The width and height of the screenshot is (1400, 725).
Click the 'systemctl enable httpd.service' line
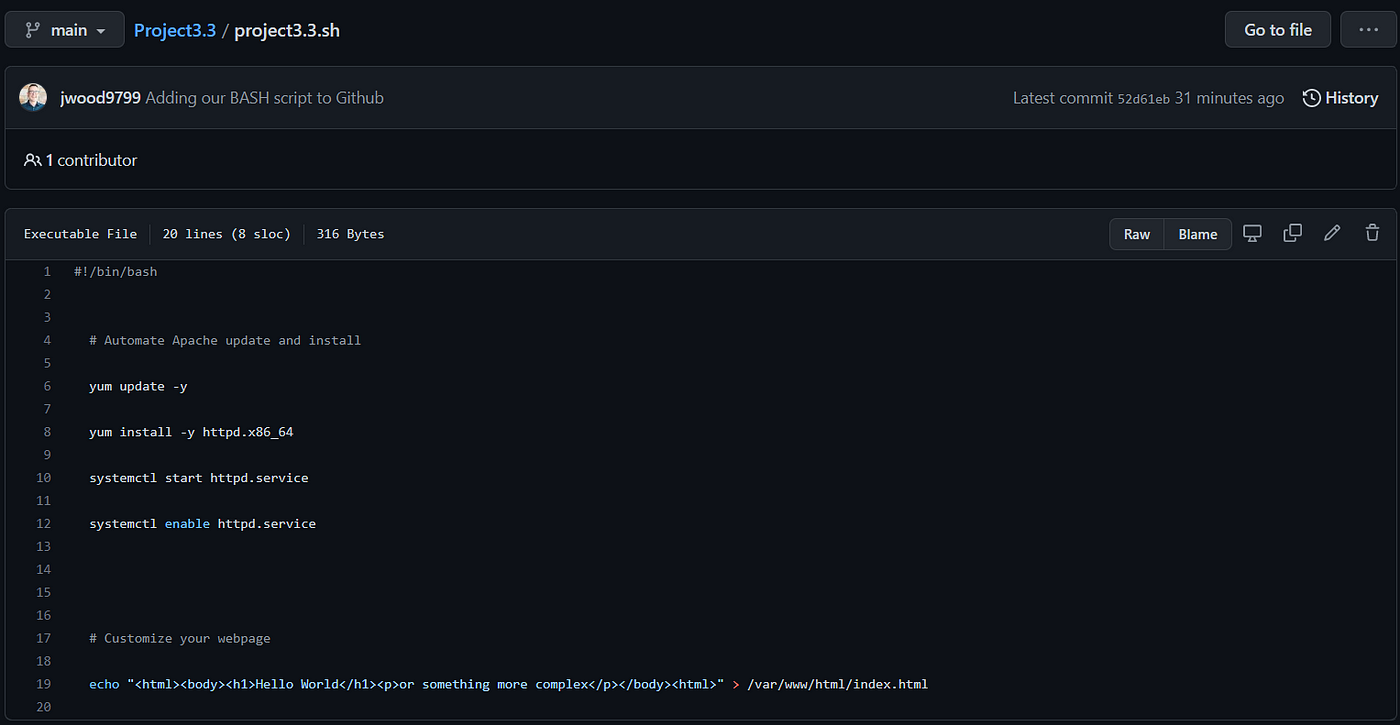pyautogui.click(x=202, y=524)
